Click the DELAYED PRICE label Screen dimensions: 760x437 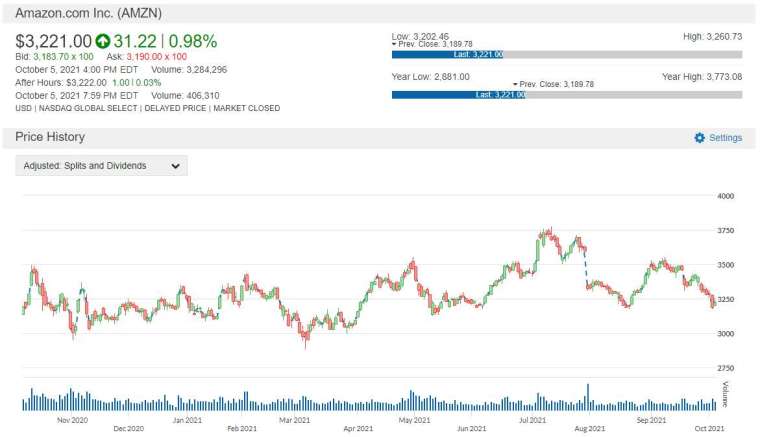(175, 109)
